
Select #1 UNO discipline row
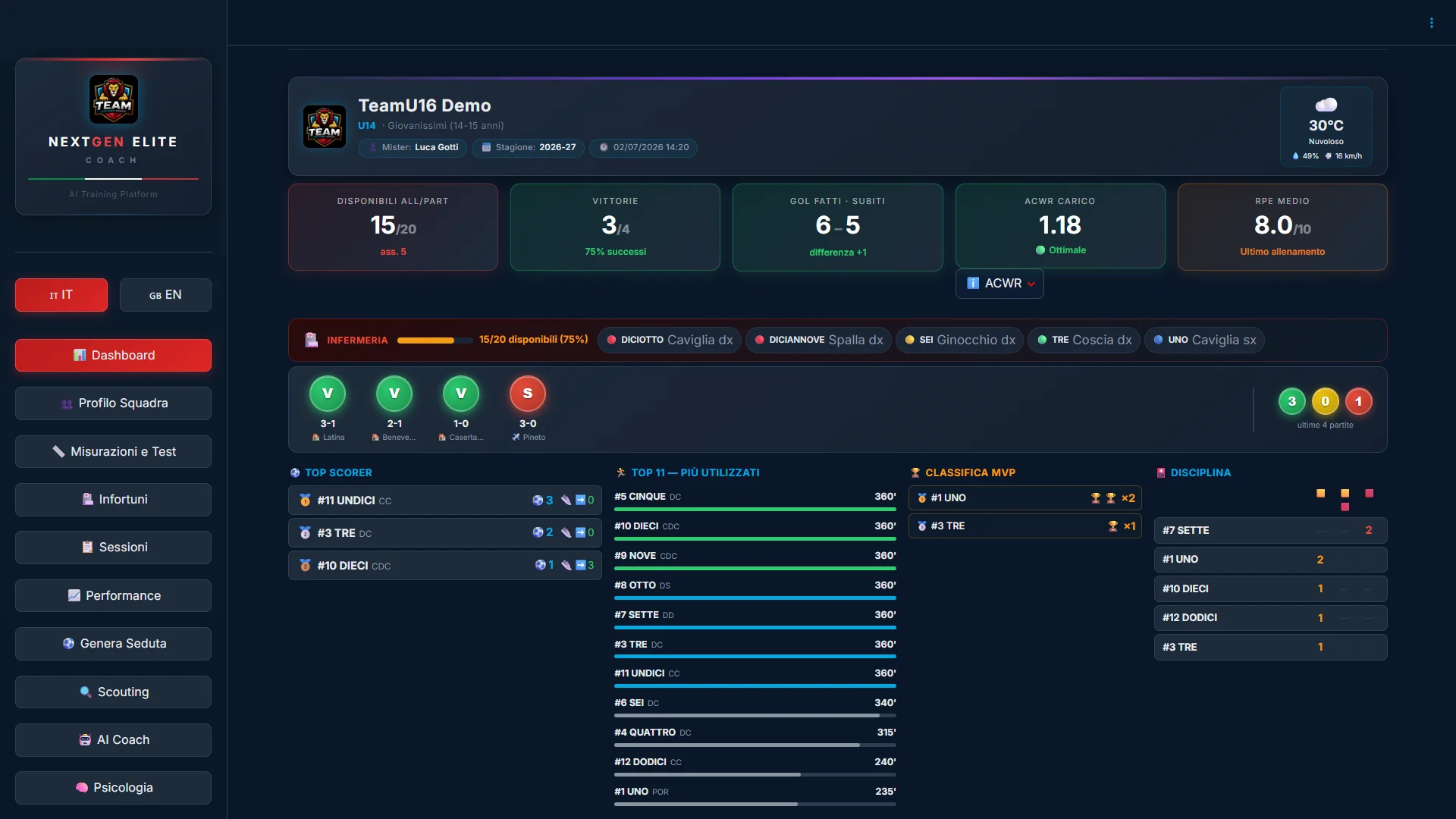click(1270, 560)
